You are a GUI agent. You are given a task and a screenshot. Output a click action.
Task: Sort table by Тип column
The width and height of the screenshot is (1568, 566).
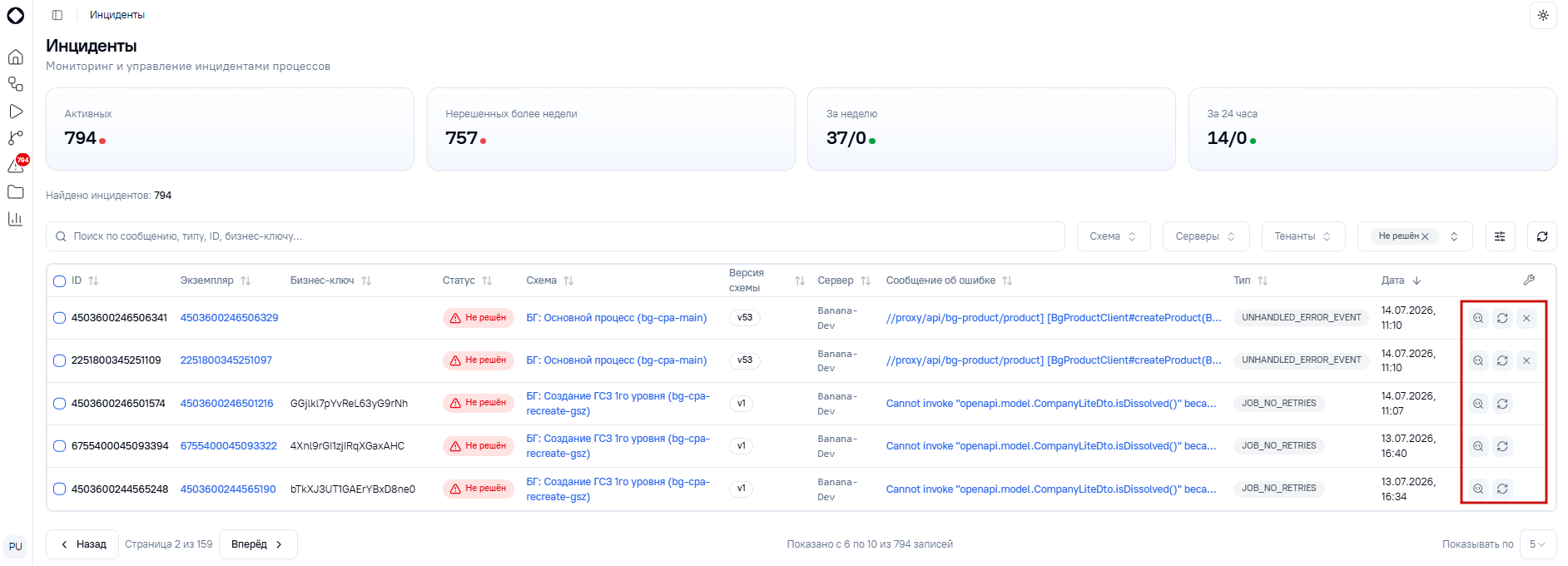(x=1251, y=281)
